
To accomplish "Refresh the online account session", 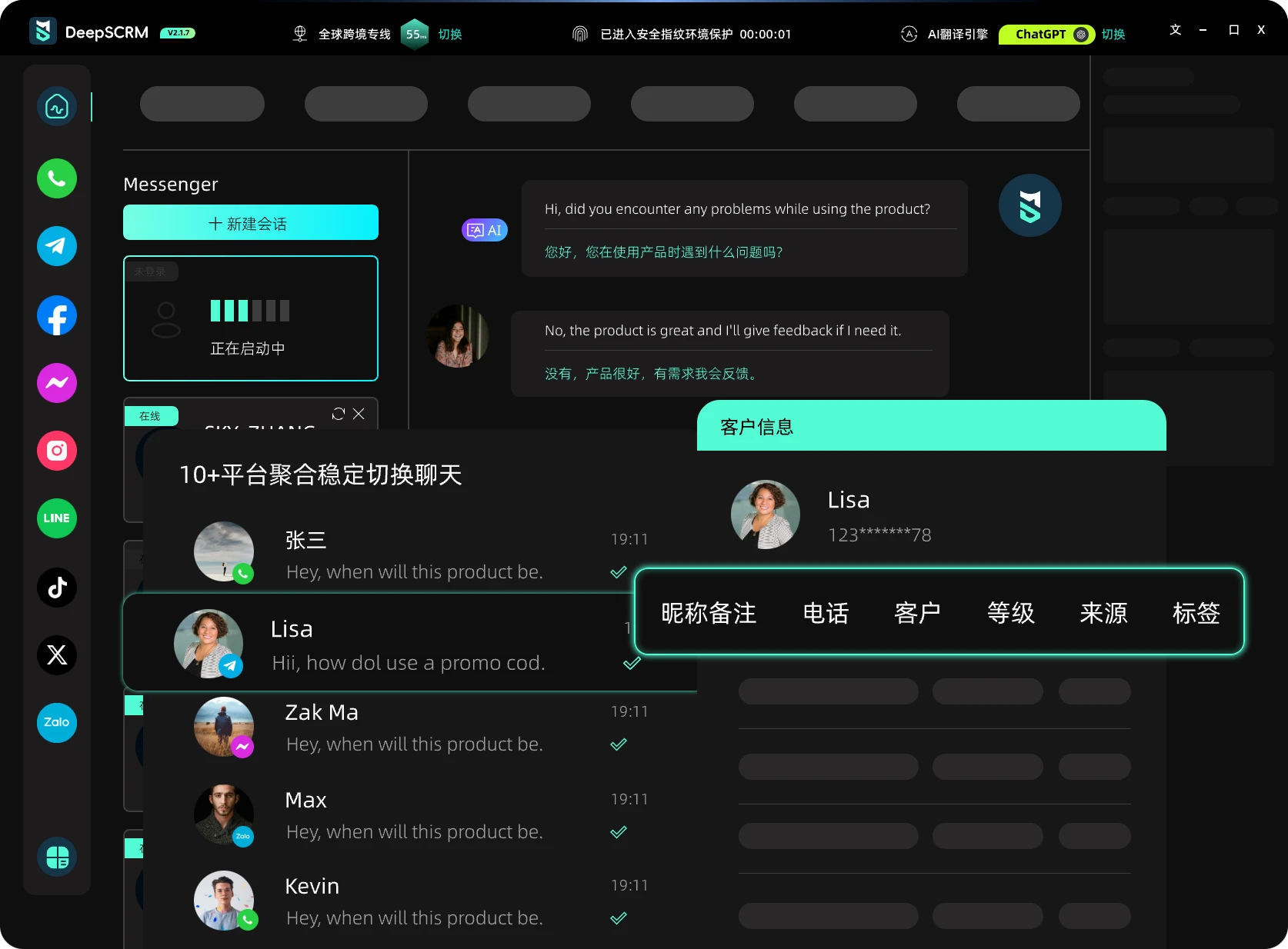I will point(338,414).
